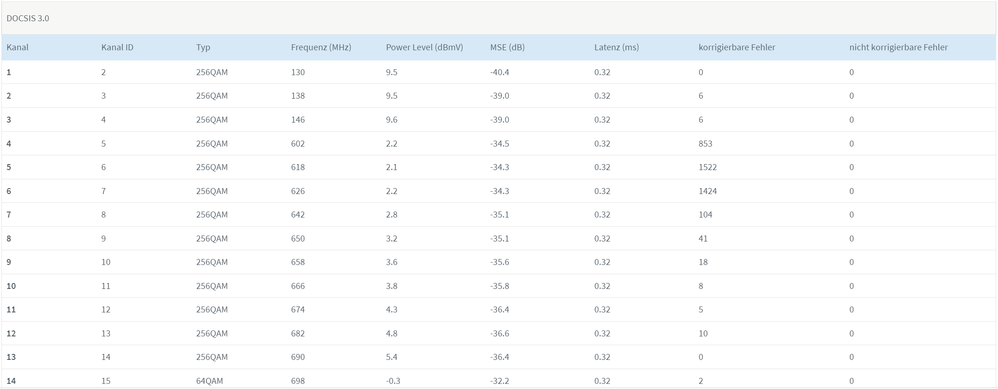Click correctable errors value 1522
Image resolution: width=998 pixels, height=389 pixels.
pyautogui.click(x=708, y=167)
